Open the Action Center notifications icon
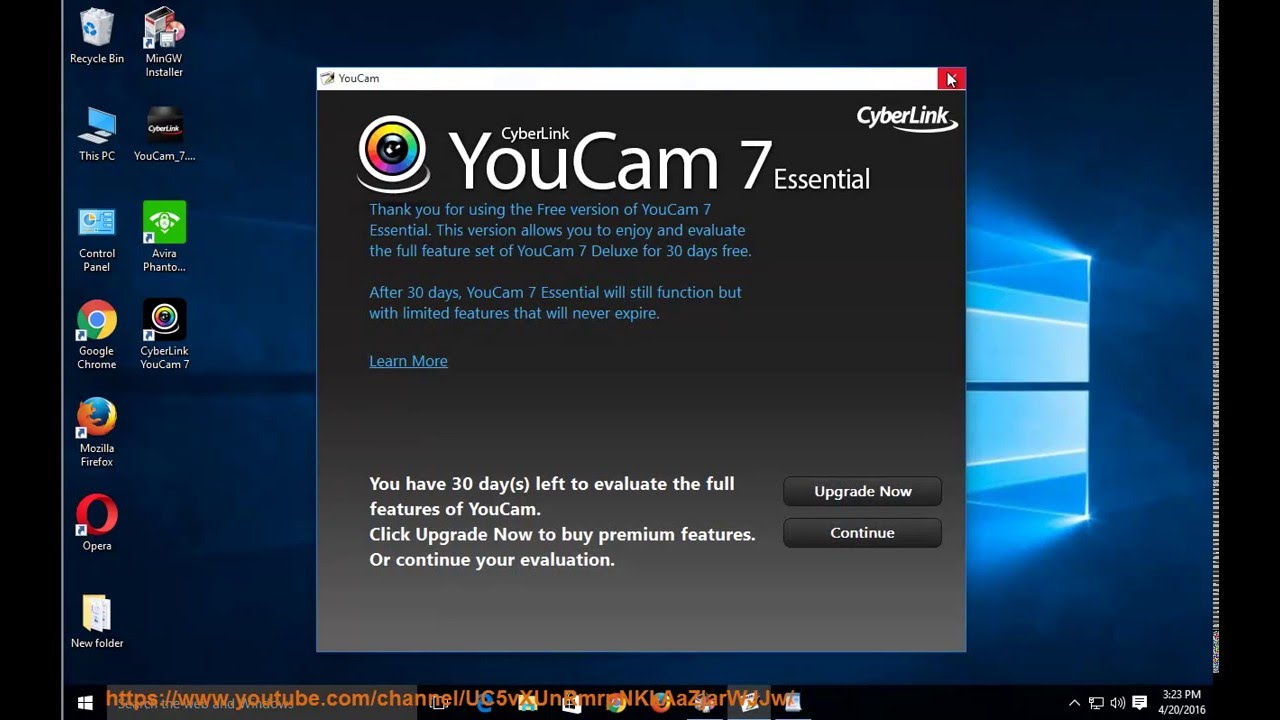 tap(1139, 703)
